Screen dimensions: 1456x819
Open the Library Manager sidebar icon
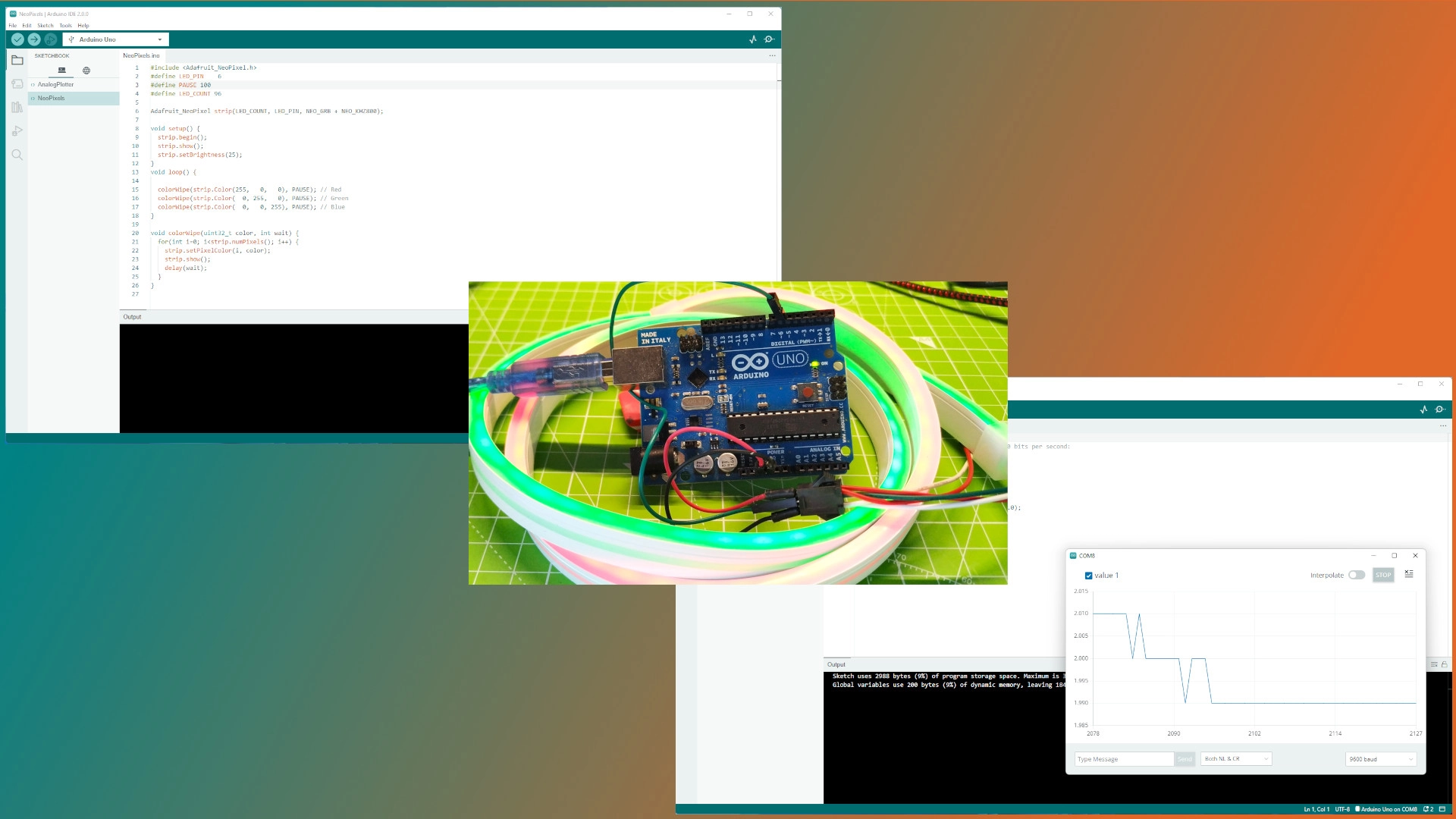[17, 108]
